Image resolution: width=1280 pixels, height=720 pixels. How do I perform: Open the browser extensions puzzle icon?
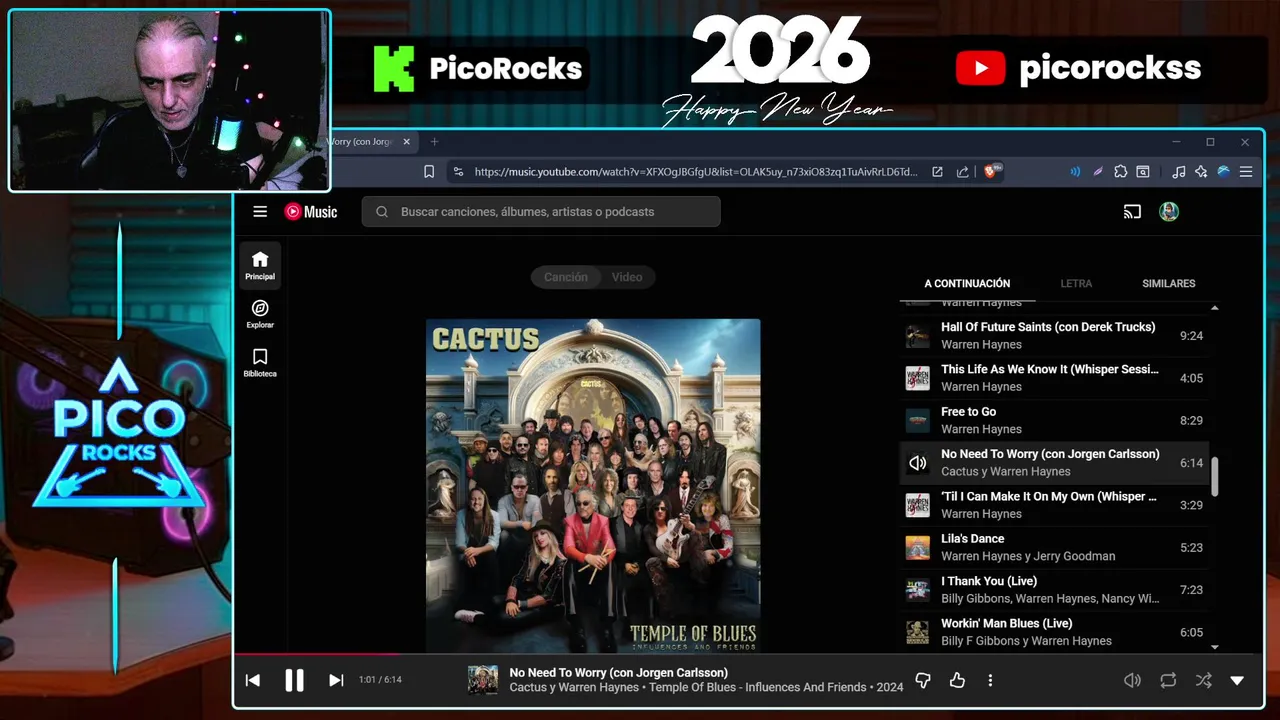(x=1121, y=172)
